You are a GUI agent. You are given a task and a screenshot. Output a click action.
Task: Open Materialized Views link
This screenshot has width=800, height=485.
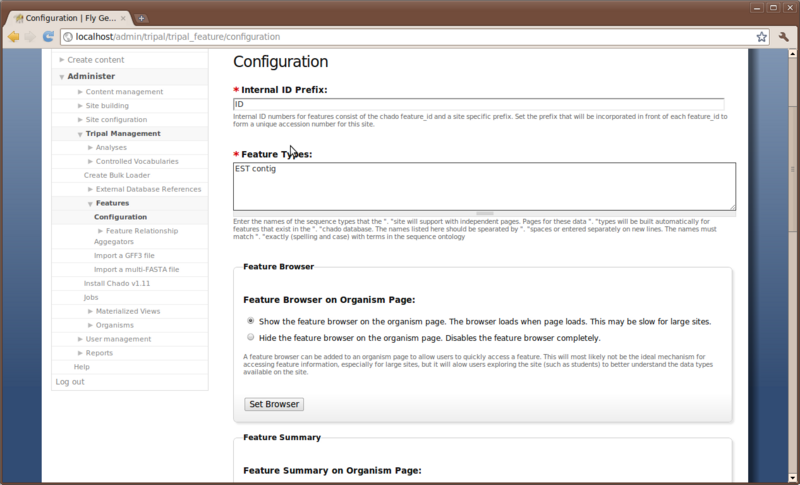point(128,311)
